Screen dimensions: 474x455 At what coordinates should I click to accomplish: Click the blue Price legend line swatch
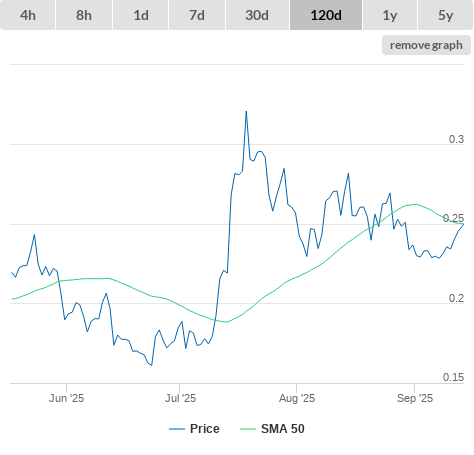tap(177, 429)
